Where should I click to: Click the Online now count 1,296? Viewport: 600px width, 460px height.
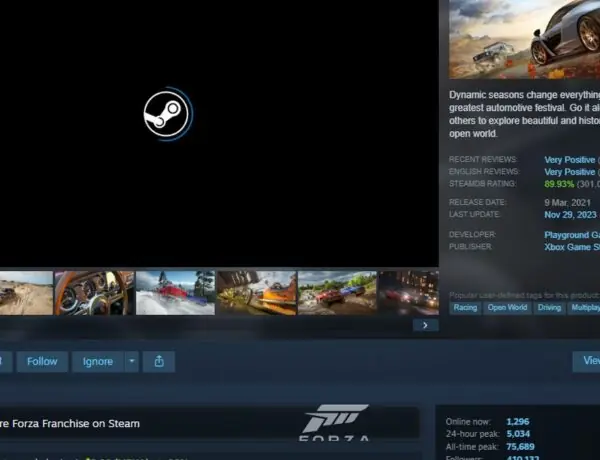(518, 422)
